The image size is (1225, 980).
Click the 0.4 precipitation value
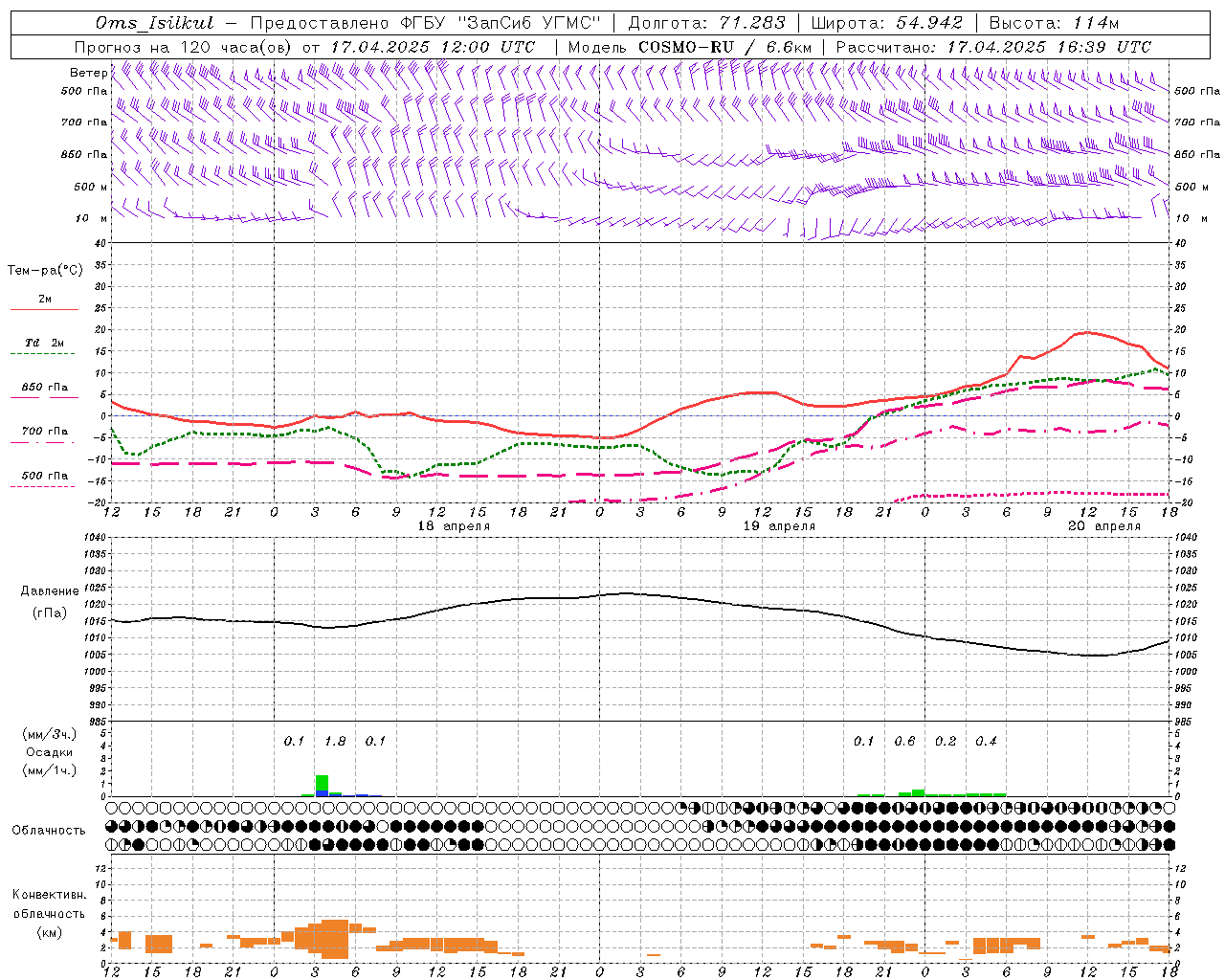pyautogui.click(x=986, y=742)
